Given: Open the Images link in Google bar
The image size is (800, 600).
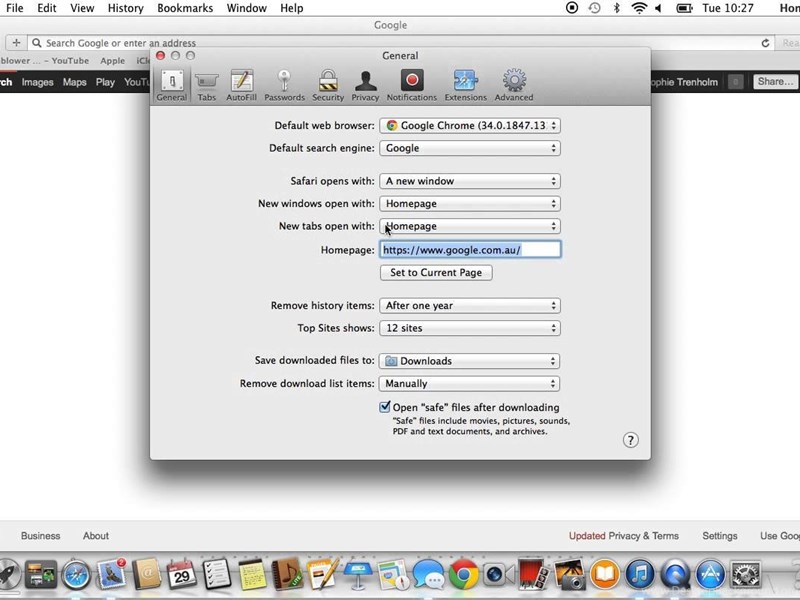Looking at the screenshot, I should (37, 82).
